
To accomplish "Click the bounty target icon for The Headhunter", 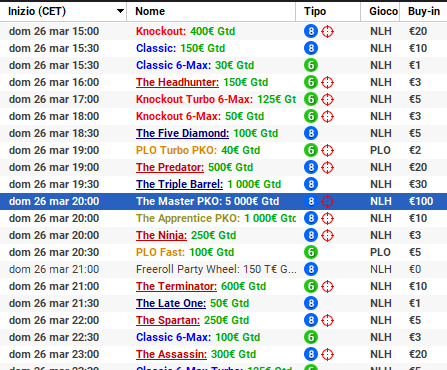I will [x=327, y=82].
